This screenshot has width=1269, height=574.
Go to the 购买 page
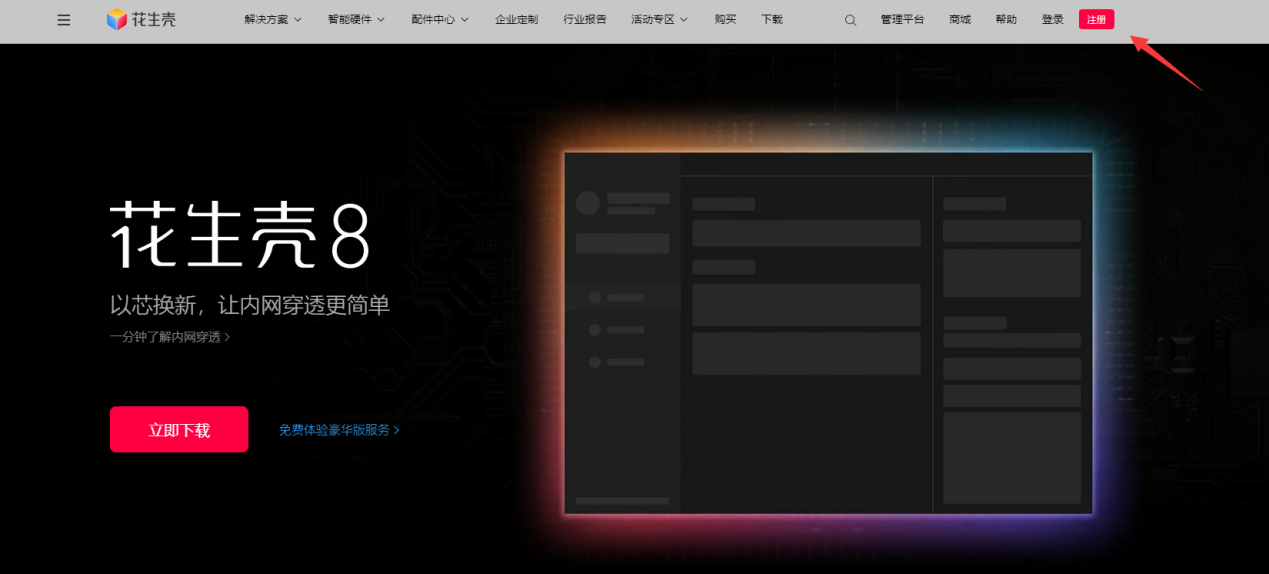click(x=726, y=20)
